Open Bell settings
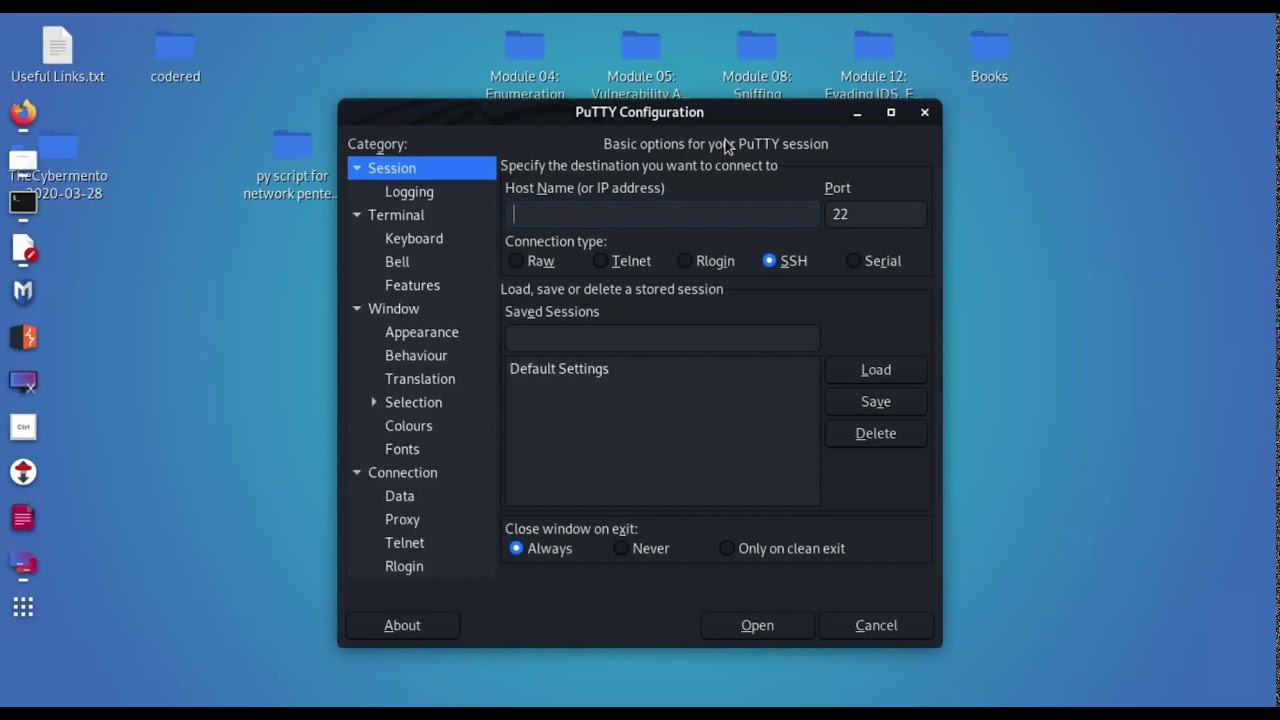Viewport: 1280px width, 720px height. click(397, 262)
